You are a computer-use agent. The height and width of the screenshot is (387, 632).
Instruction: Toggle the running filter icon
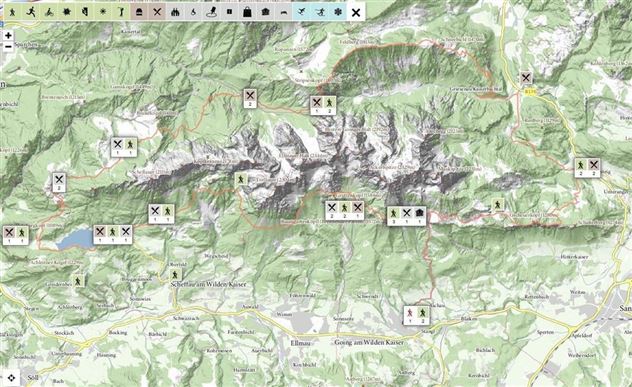click(x=31, y=12)
